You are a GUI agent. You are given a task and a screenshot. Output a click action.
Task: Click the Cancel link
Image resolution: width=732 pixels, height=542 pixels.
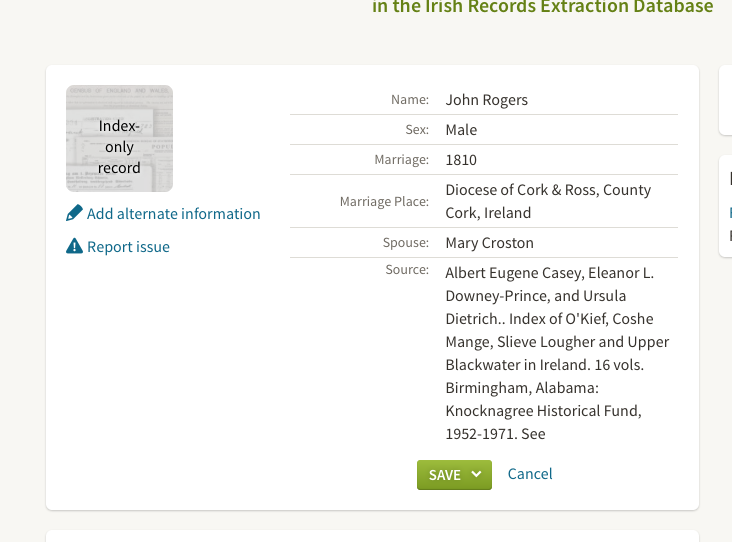click(530, 474)
